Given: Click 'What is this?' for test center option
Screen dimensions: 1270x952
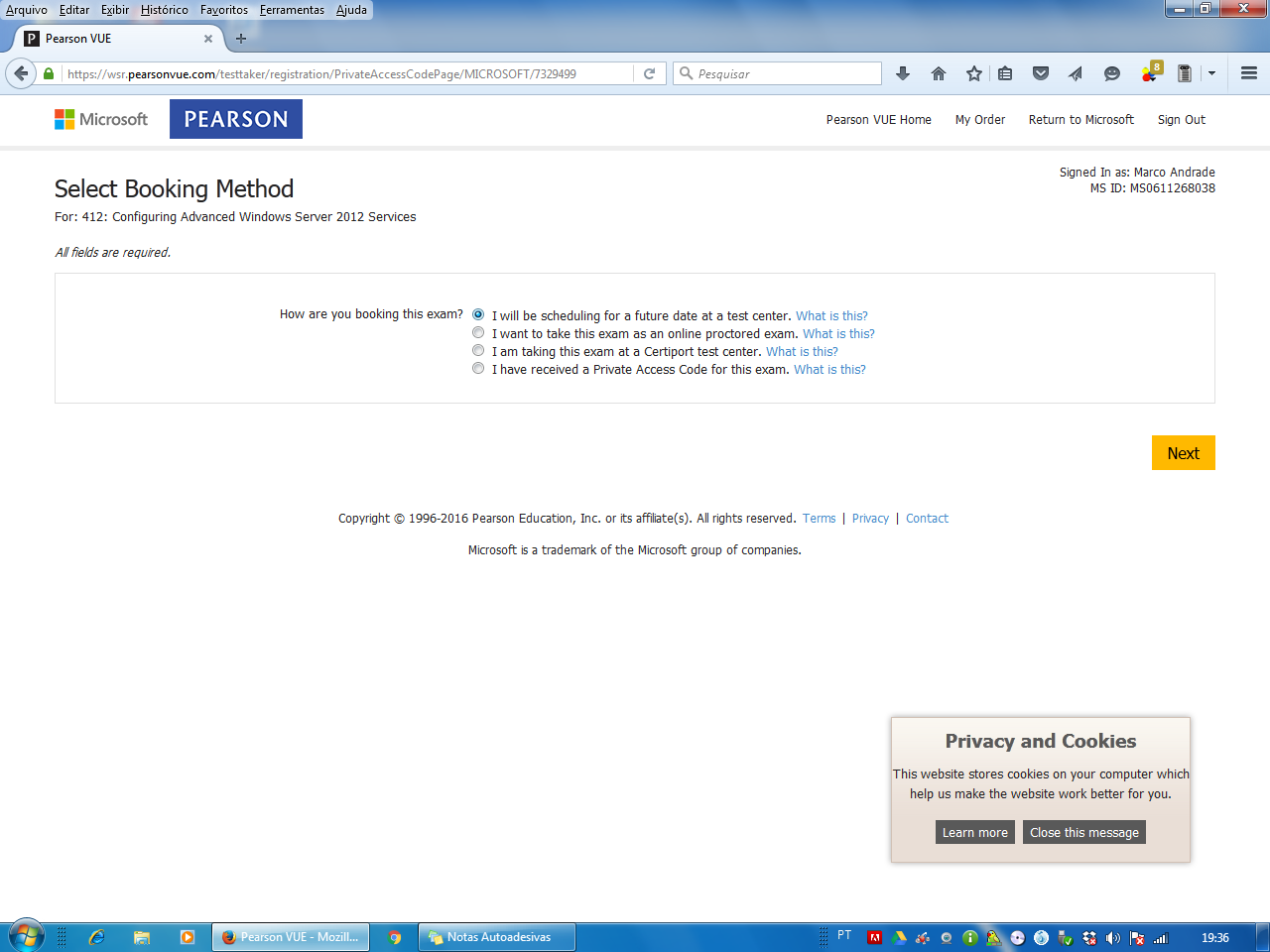Looking at the screenshot, I should pyautogui.click(x=831, y=316).
